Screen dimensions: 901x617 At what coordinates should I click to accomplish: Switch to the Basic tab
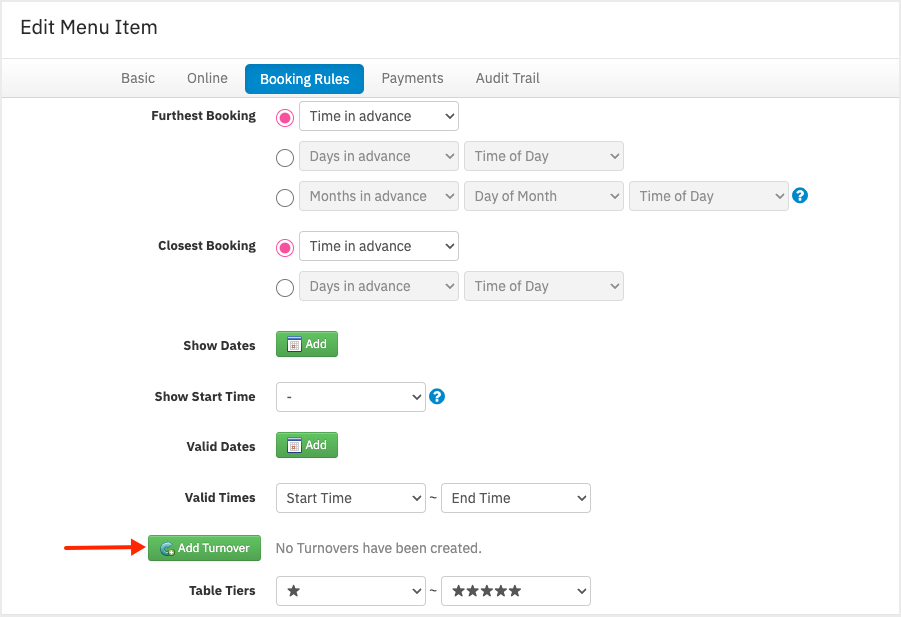point(138,78)
